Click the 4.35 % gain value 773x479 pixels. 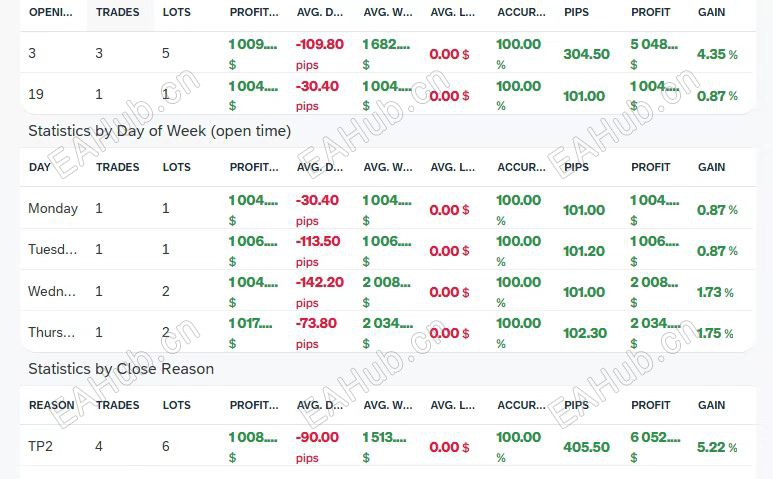point(717,54)
